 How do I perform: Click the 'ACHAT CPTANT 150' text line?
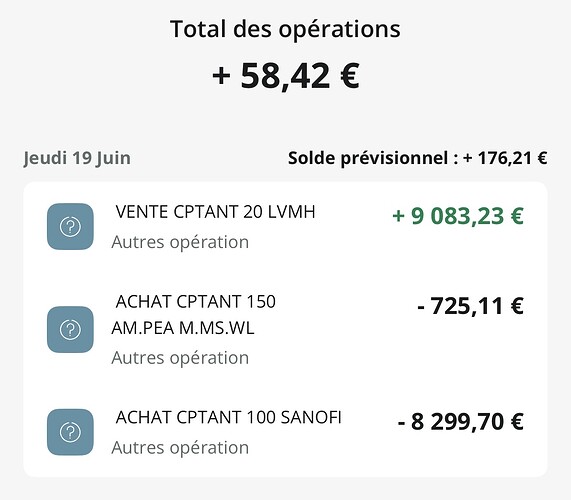196,302
